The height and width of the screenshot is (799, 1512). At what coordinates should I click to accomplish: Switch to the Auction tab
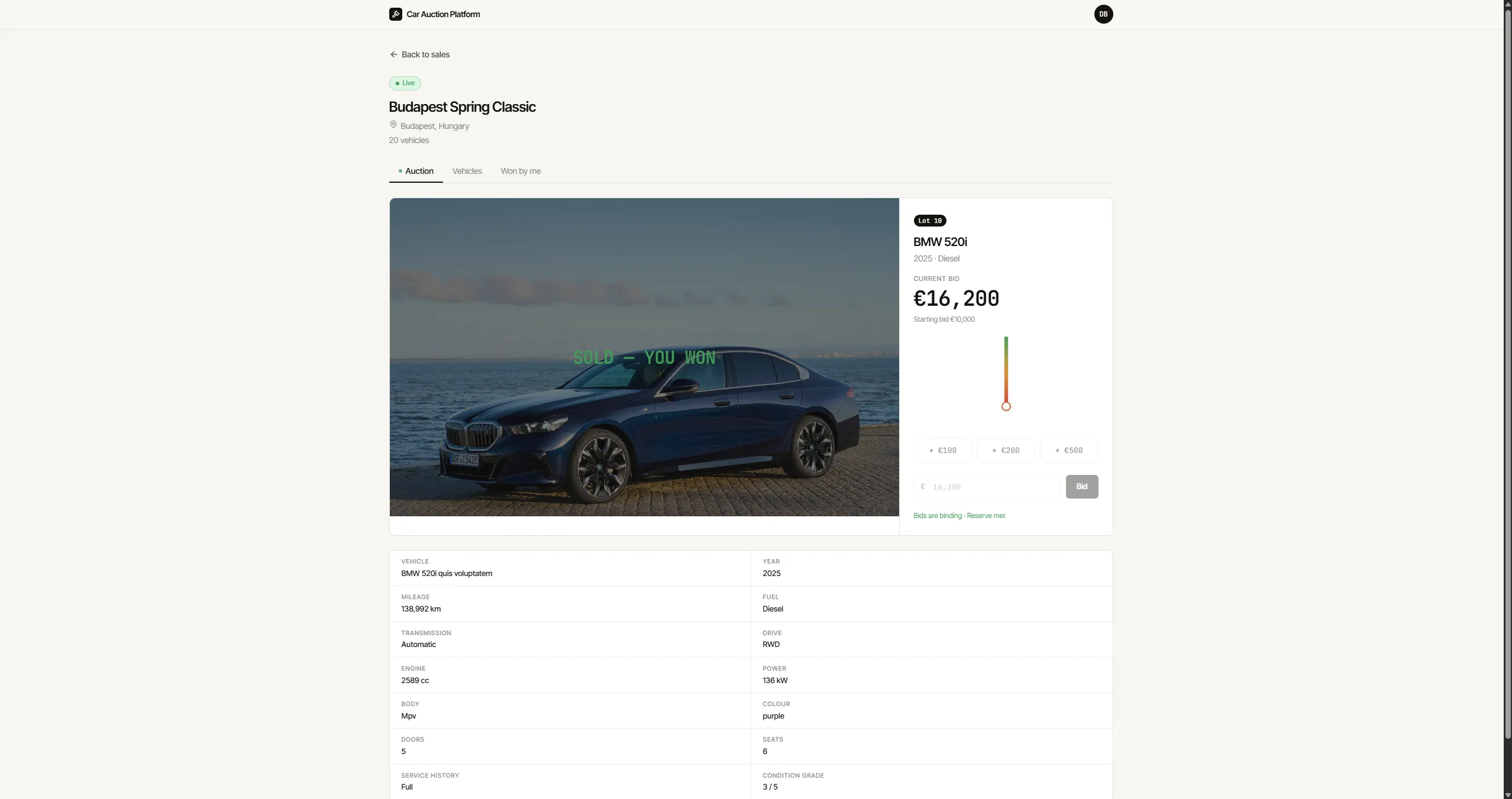(416, 171)
